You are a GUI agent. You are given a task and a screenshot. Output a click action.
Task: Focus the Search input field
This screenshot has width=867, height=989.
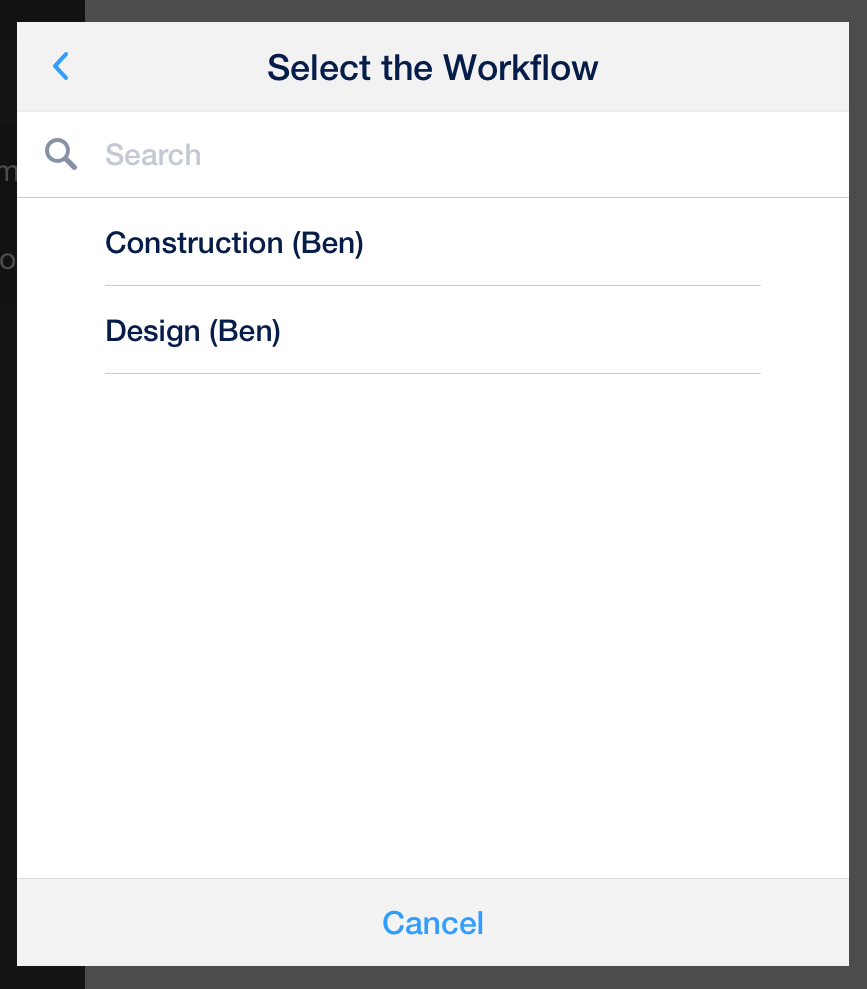pos(450,155)
